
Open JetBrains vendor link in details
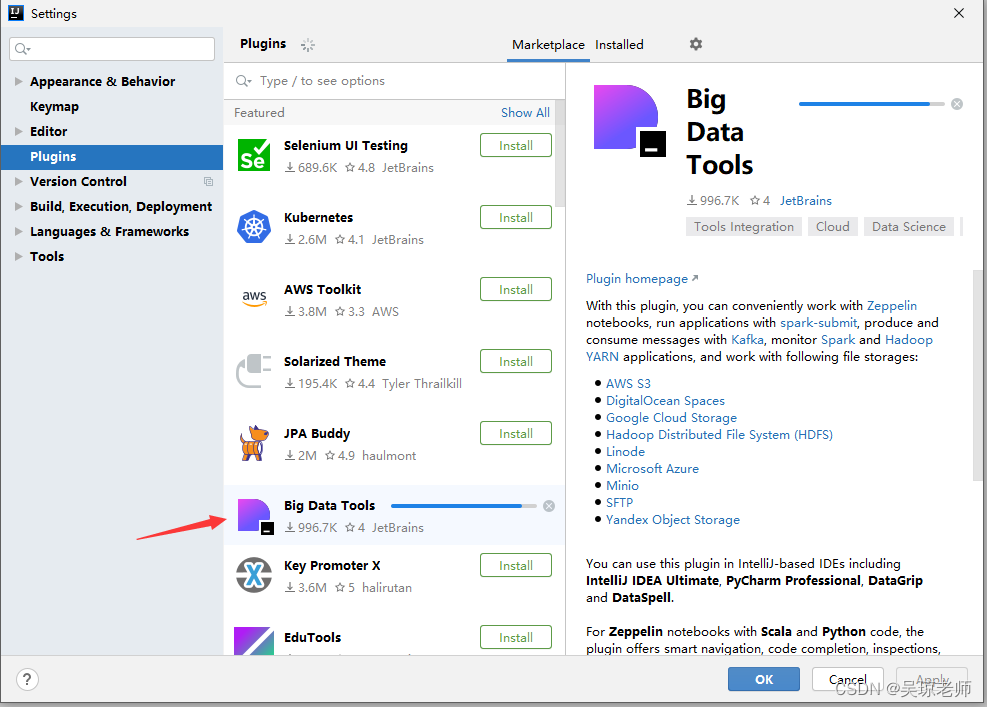806,201
